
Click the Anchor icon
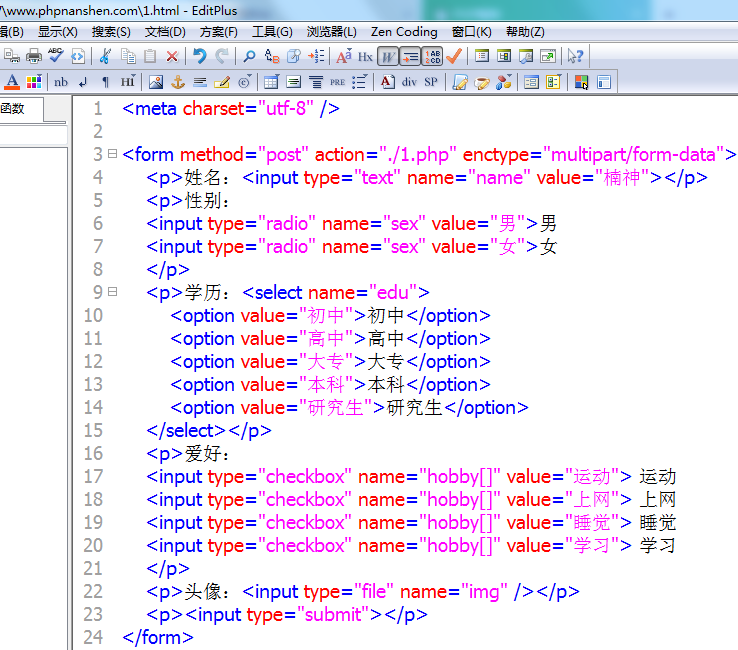[178, 82]
